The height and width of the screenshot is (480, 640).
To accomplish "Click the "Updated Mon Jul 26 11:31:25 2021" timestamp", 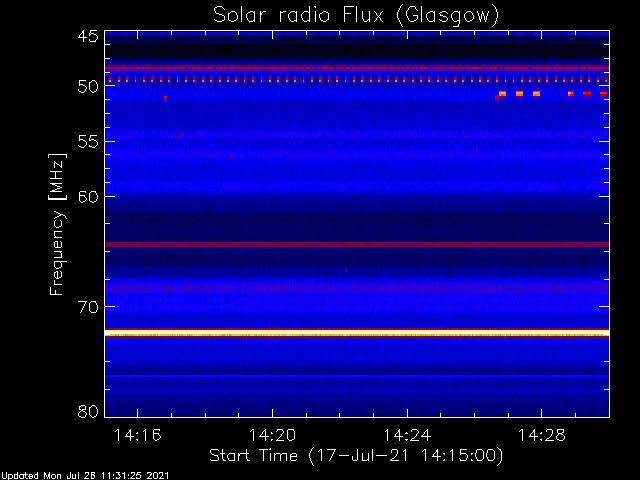I will [x=84, y=476].
